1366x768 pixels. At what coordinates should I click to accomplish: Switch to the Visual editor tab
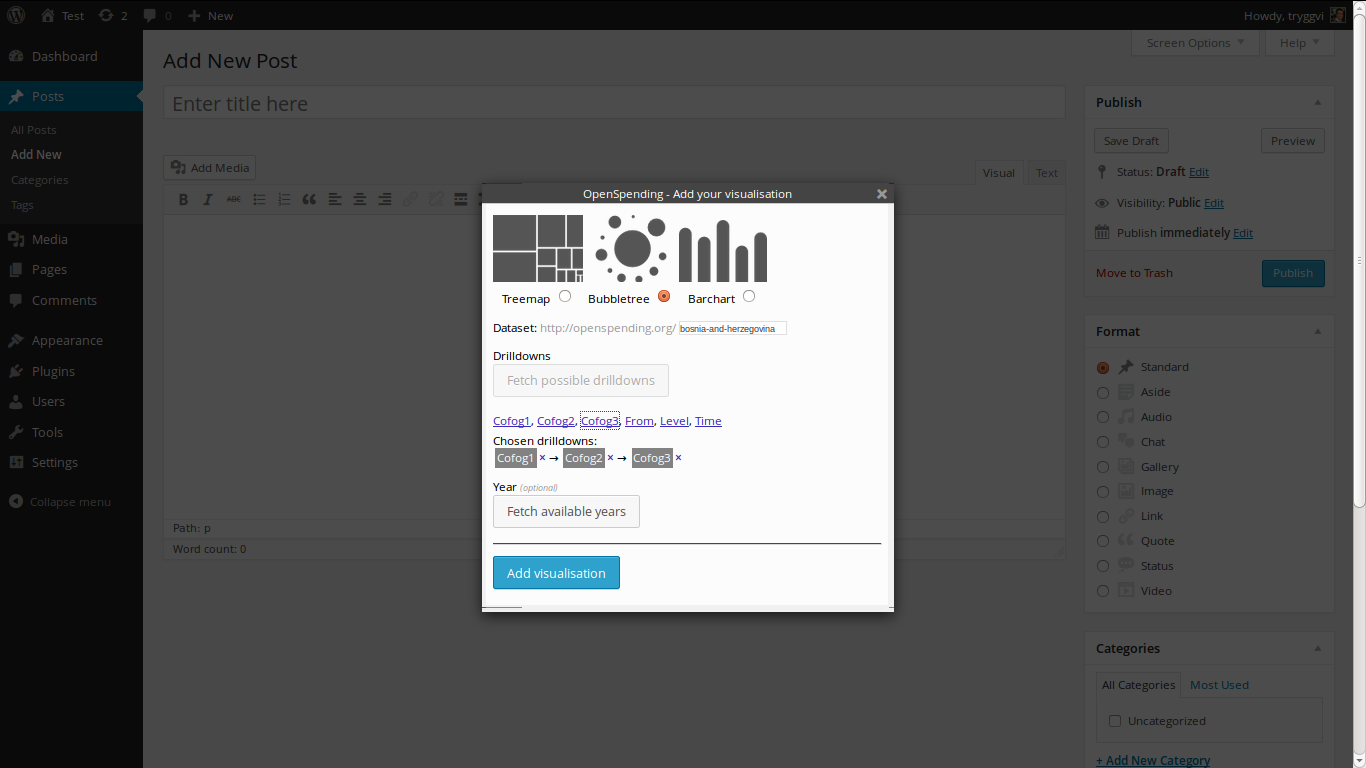(999, 173)
